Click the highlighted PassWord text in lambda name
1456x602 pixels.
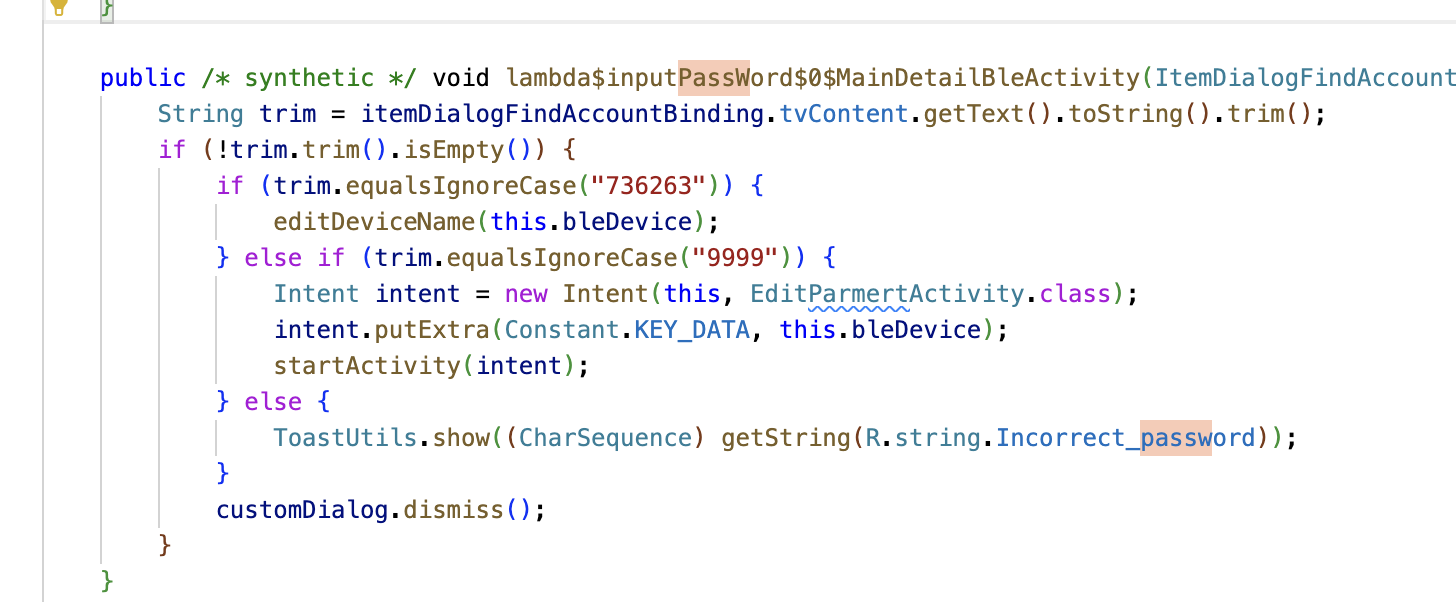pyautogui.click(x=714, y=78)
